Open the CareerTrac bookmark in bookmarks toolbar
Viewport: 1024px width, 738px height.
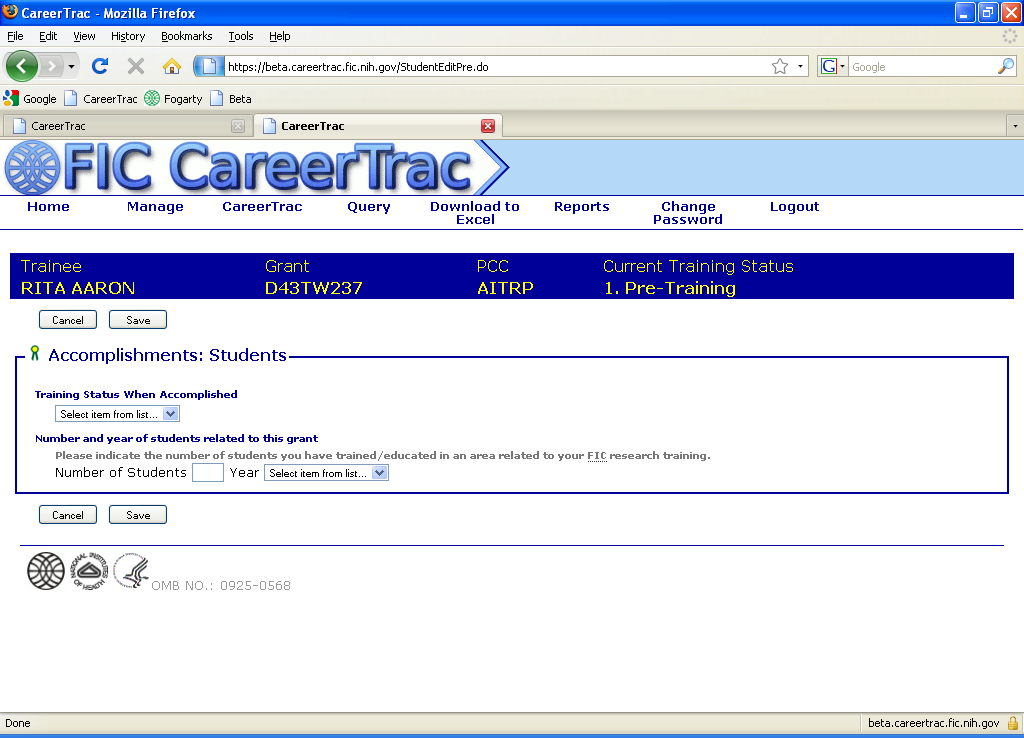point(101,99)
